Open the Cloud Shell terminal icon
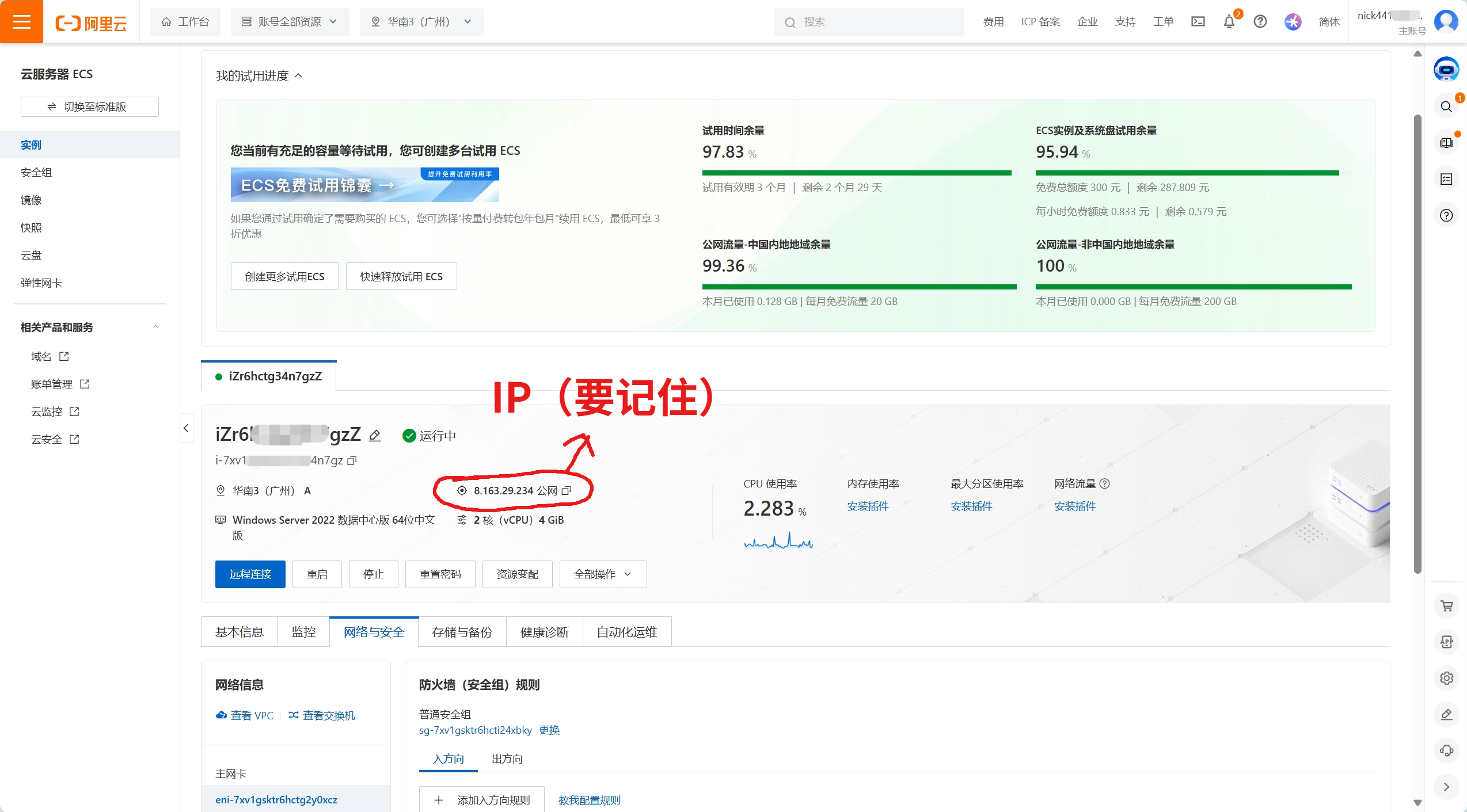 coord(1198,22)
